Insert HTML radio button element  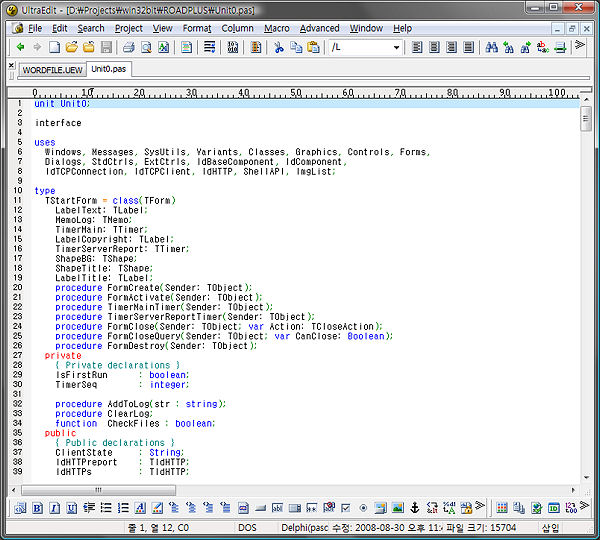[x=363, y=508]
